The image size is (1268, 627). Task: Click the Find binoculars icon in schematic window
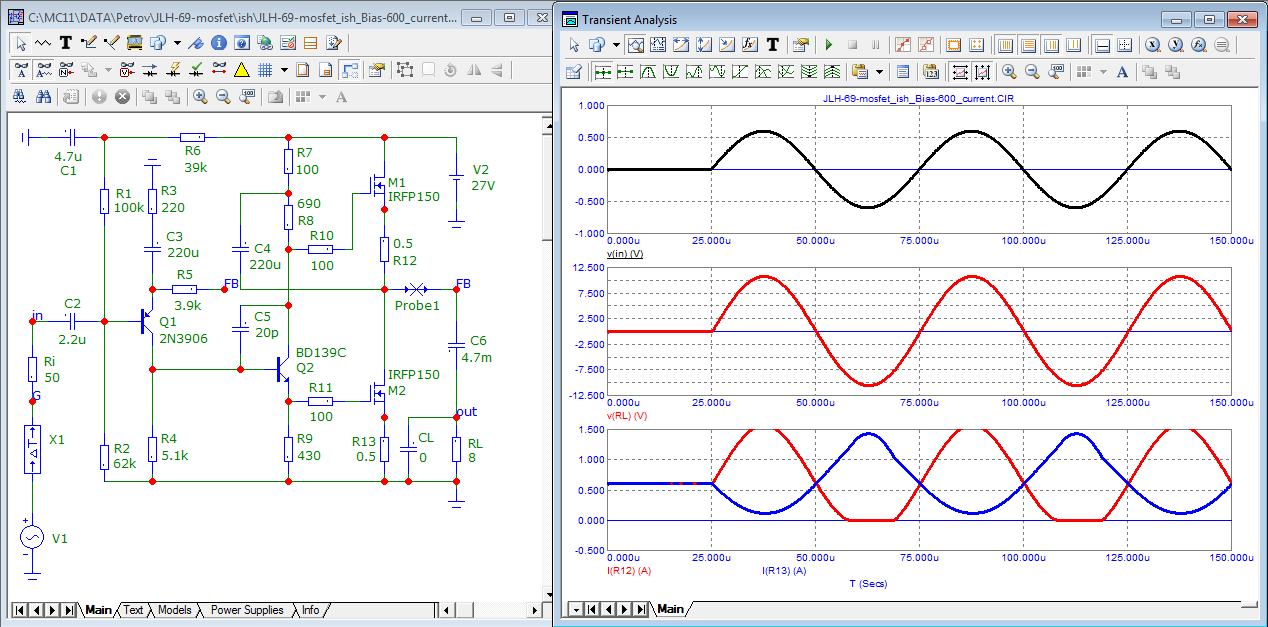[44, 97]
